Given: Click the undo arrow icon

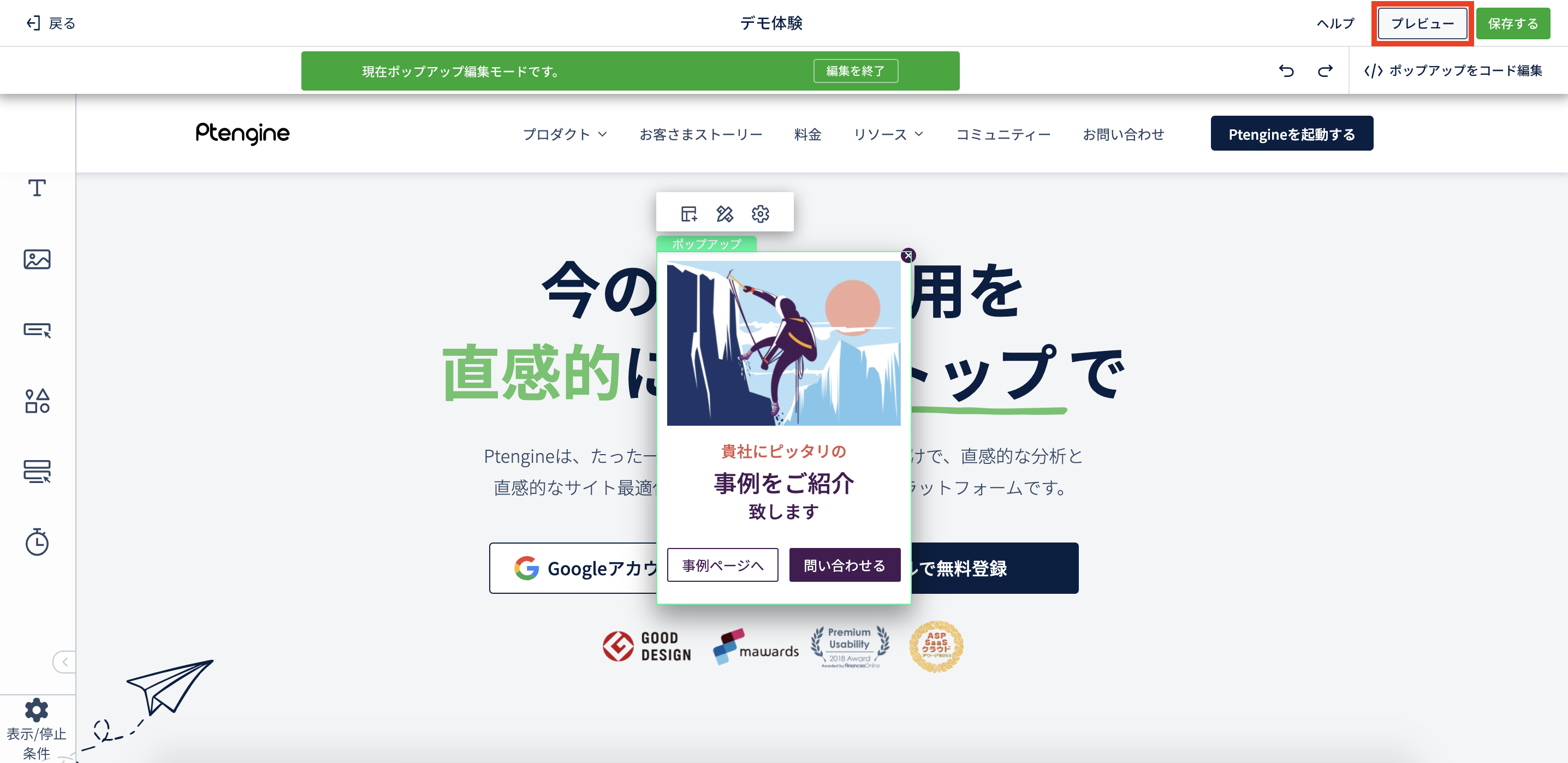Looking at the screenshot, I should click(1286, 70).
